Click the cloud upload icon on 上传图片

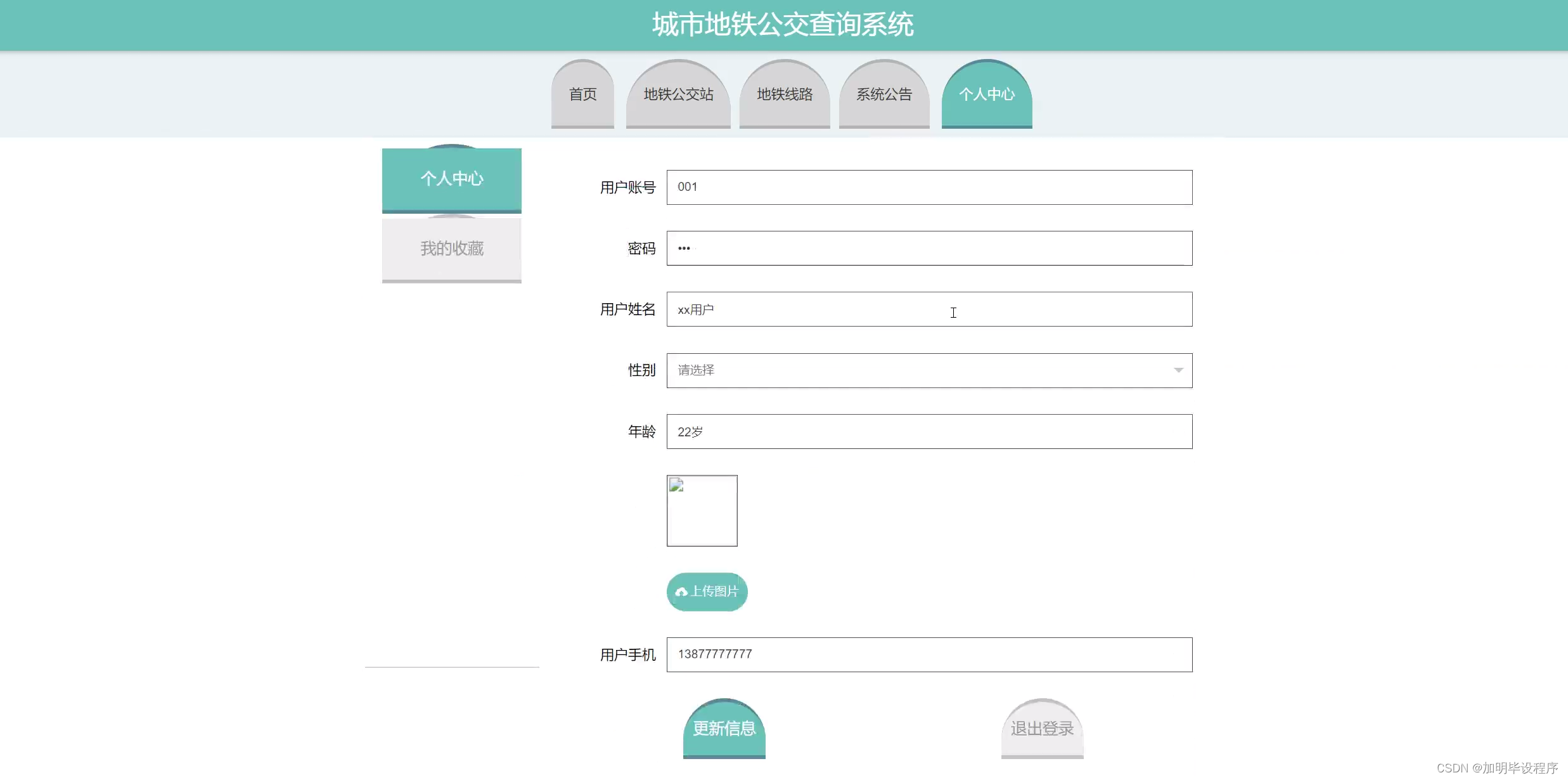tap(681, 592)
